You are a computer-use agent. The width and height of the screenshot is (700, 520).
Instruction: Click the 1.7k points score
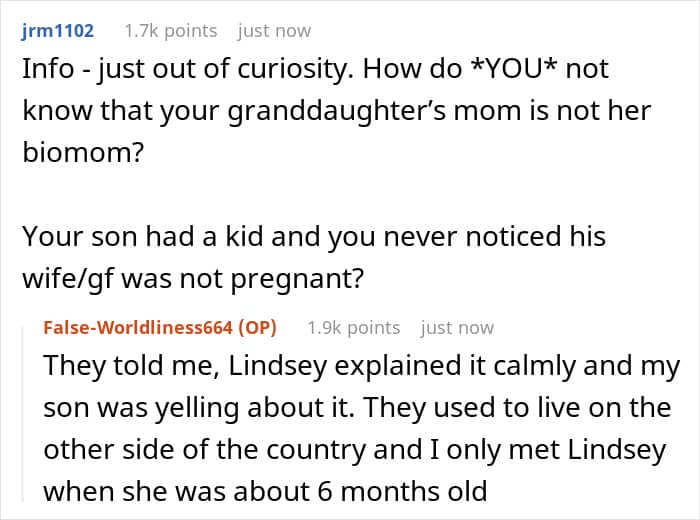pyautogui.click(x=171, y=31)
